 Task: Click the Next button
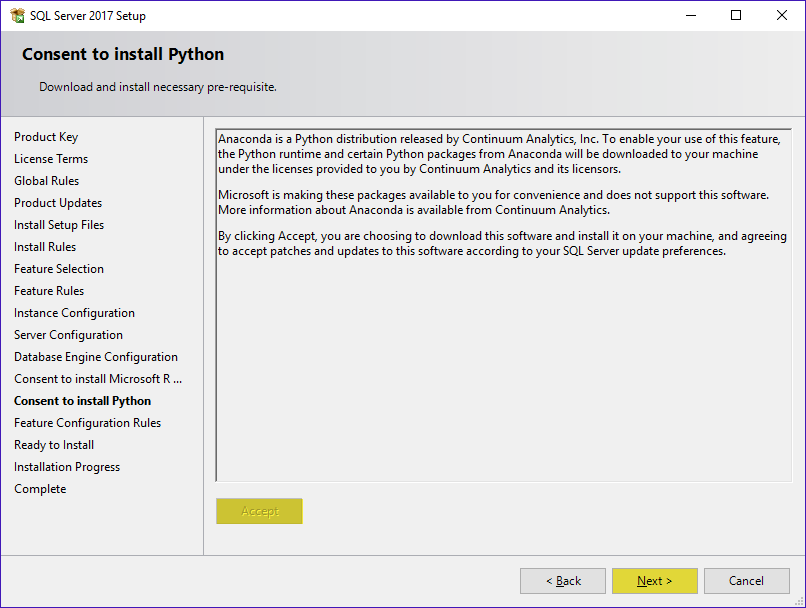click(x=654, y=581)
